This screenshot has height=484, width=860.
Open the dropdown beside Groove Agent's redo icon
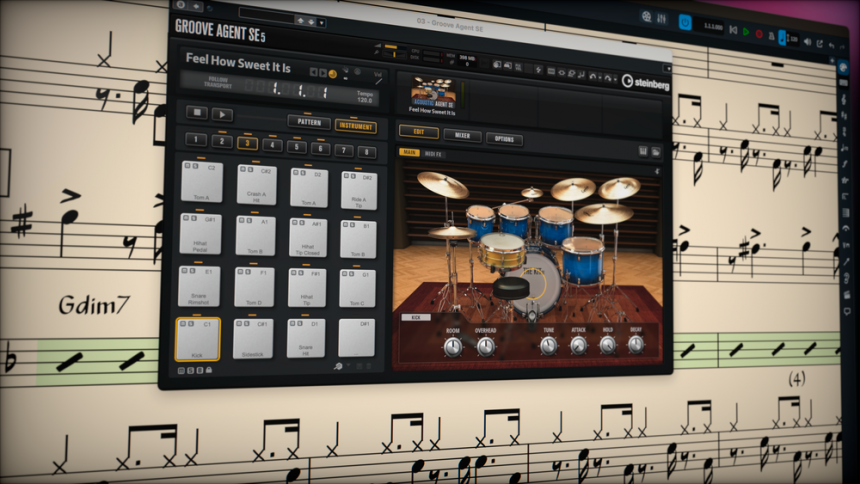click(x=614, y=80)
